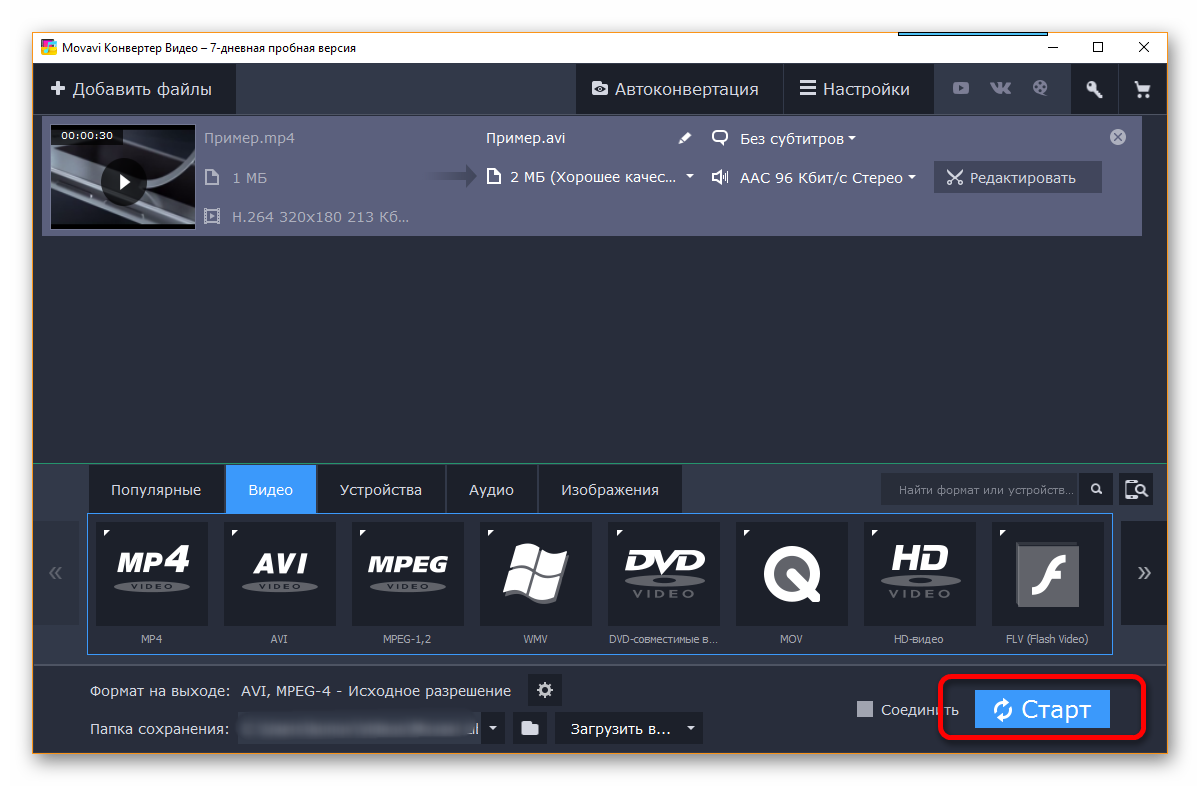Click the film reel icon
This screenshot has height=786, width=1200.
(x=1040, y=88)
